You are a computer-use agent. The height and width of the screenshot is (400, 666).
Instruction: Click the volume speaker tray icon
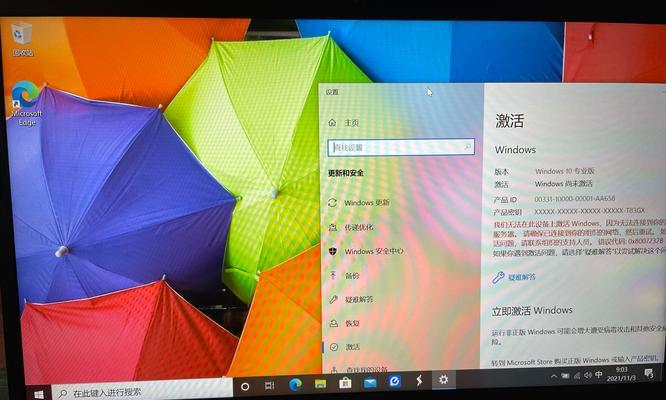(x=588, y=375)
